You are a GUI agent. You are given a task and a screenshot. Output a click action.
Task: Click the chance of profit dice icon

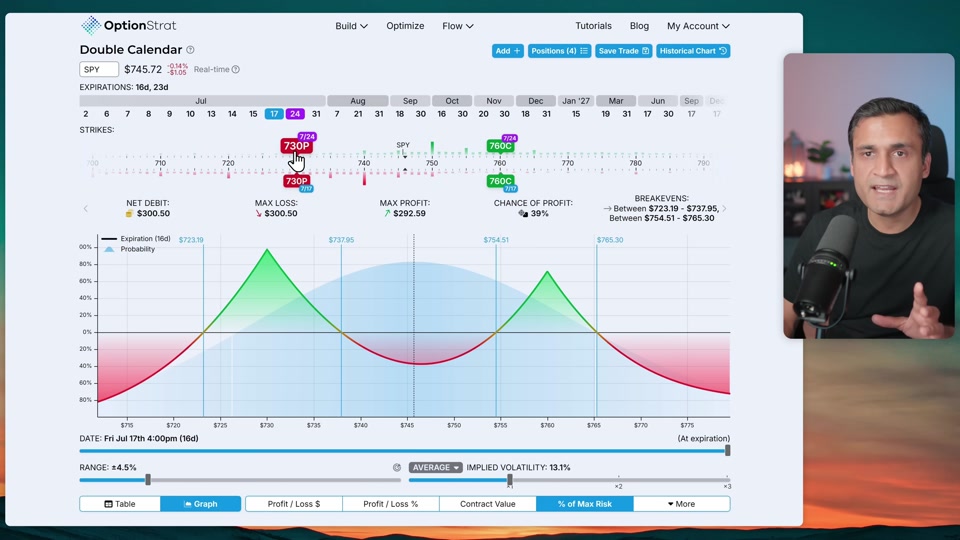(523, 214)
